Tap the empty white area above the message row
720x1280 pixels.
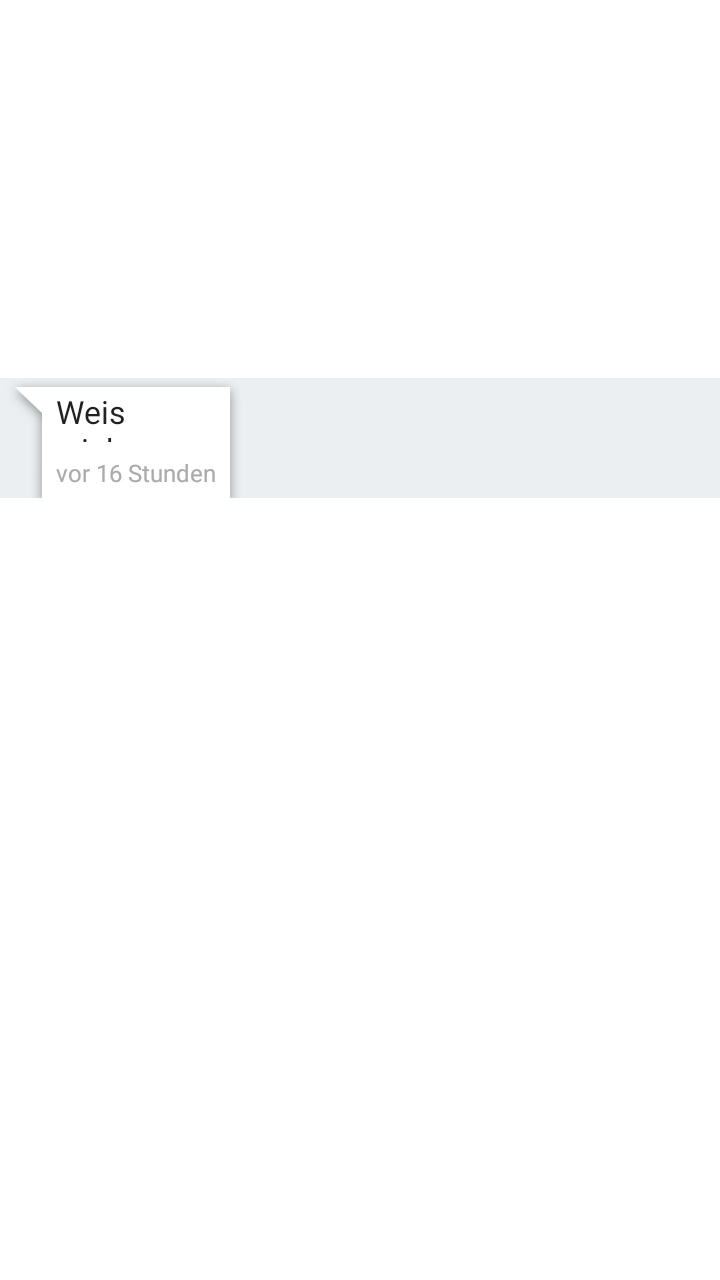(360, 189)
